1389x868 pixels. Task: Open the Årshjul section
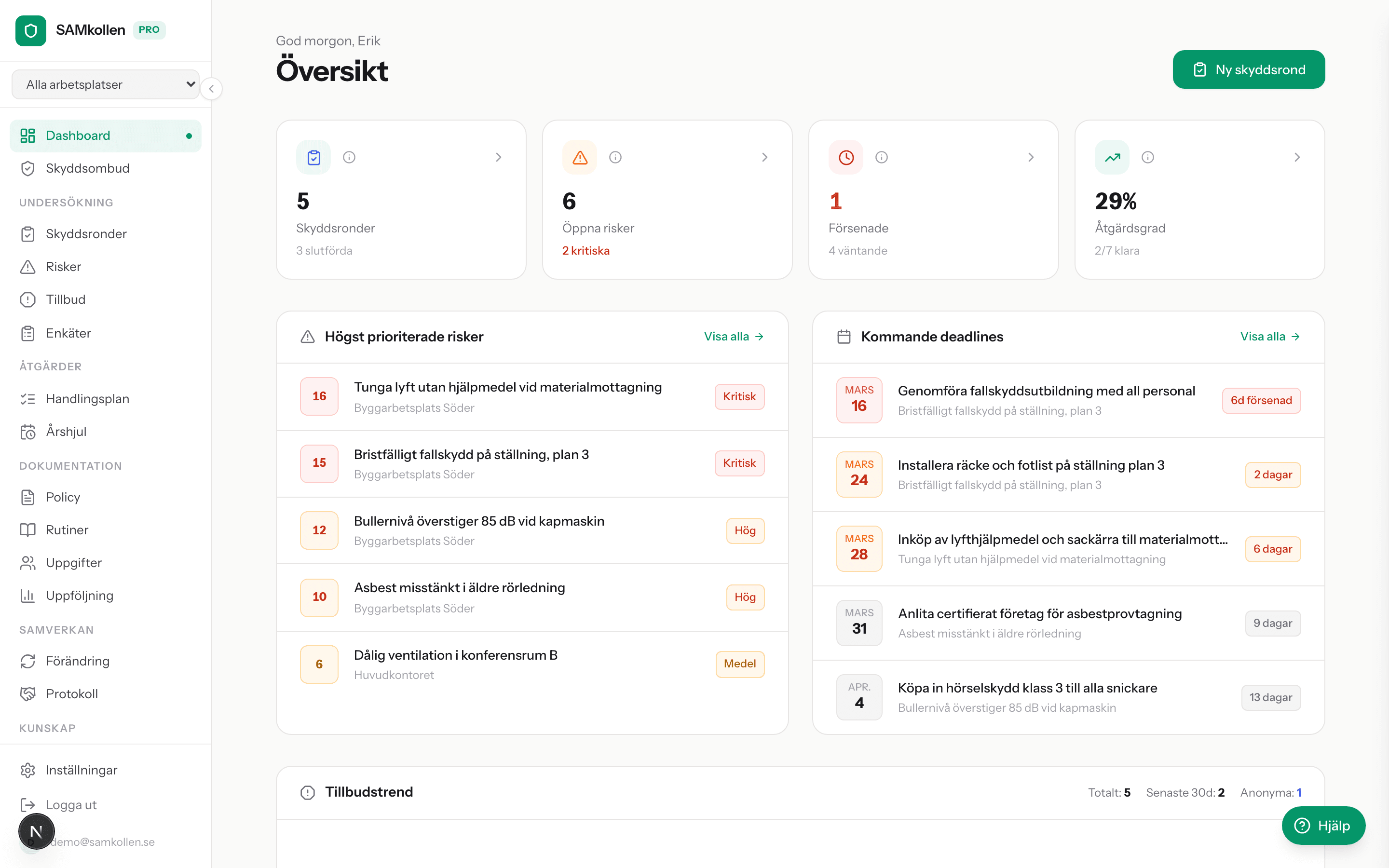66,432
